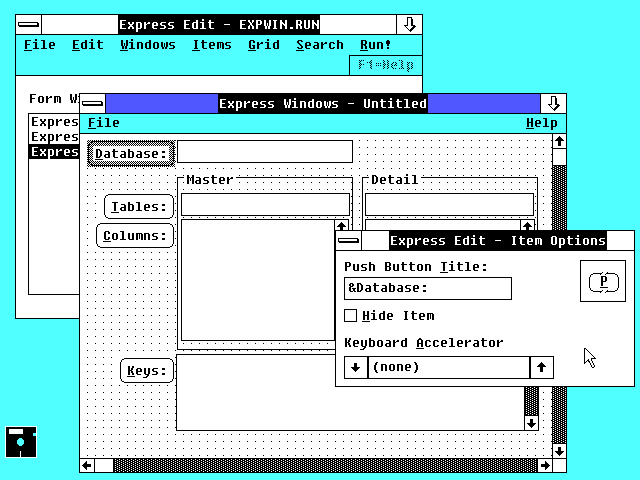Viewport: 640px width, 480px height.
Task: Open the Edit menu
Action: [88, 45]
